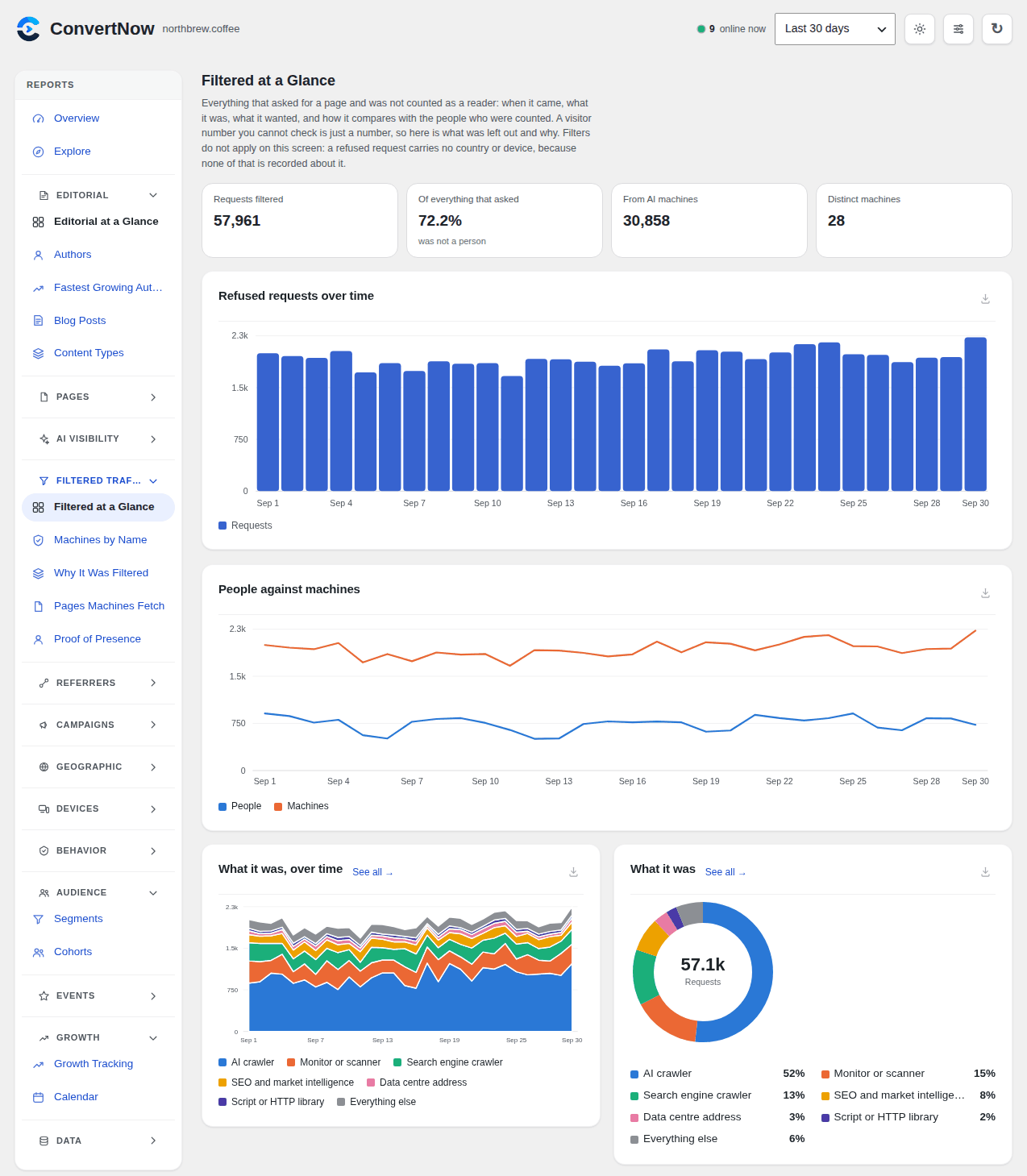Toggle the Machines series legend
The height and width of the screenshot is (1176, 1027).
(301, 806)
